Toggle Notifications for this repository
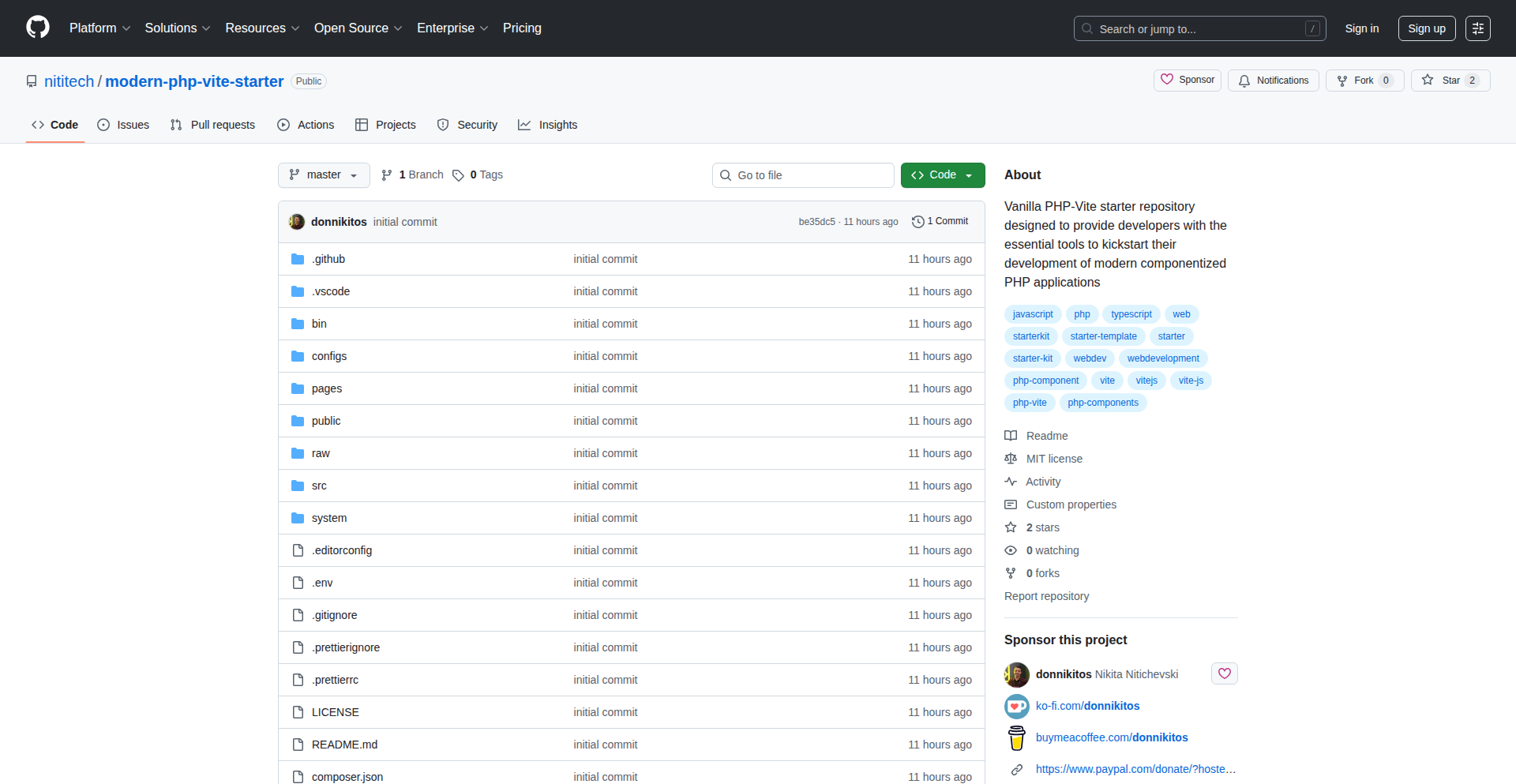 [1273, 81]
